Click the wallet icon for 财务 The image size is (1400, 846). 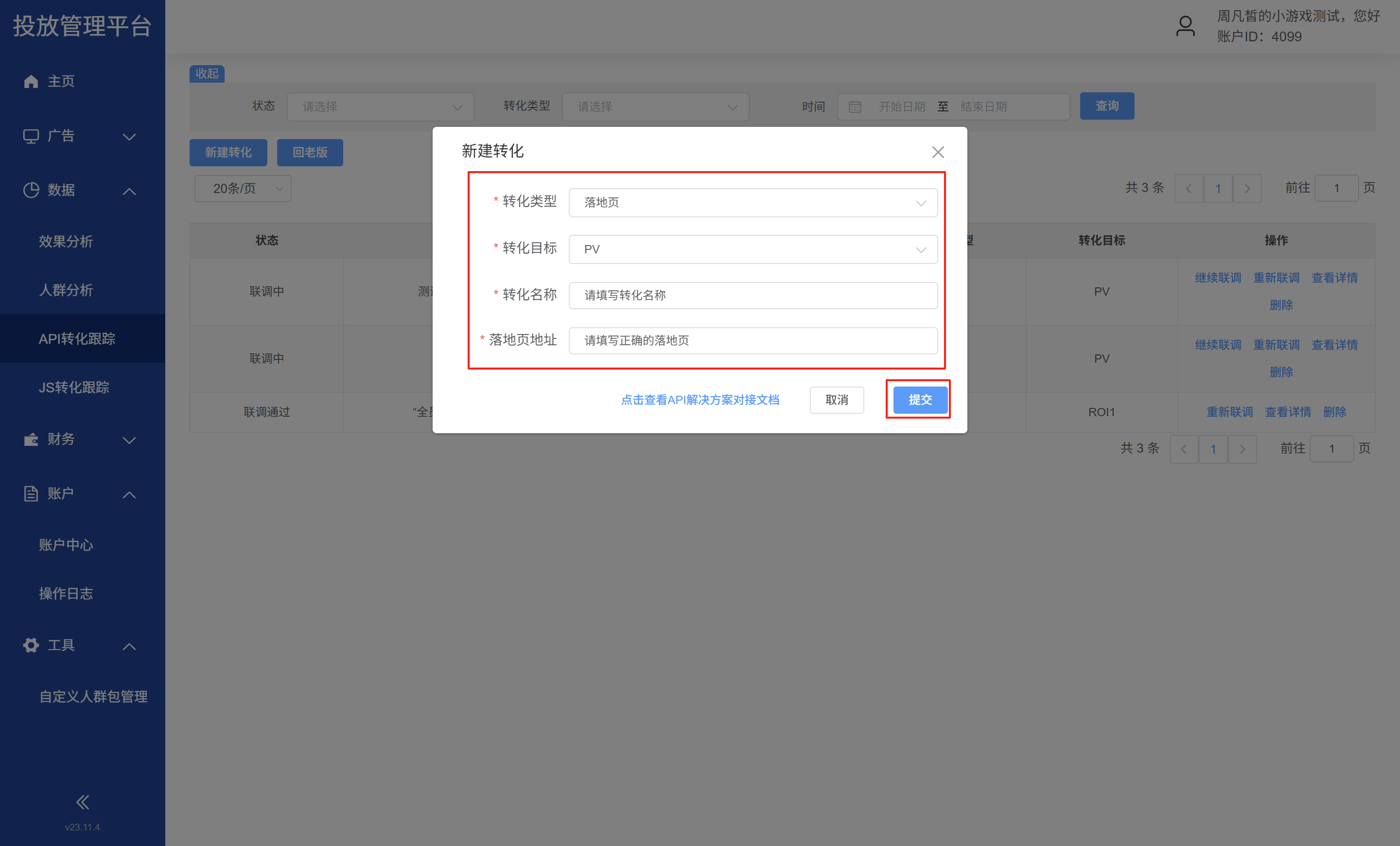[x=31, y=439]
